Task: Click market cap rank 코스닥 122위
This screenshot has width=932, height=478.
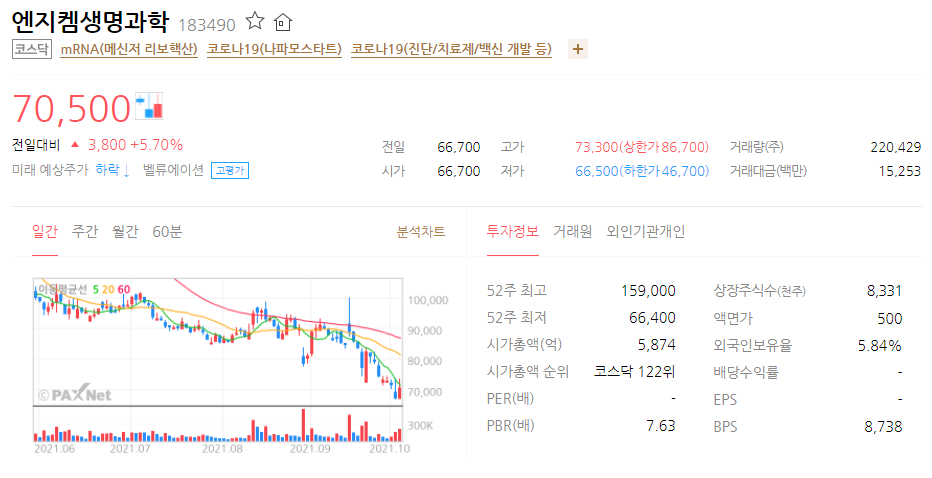Action: [635, 372]
